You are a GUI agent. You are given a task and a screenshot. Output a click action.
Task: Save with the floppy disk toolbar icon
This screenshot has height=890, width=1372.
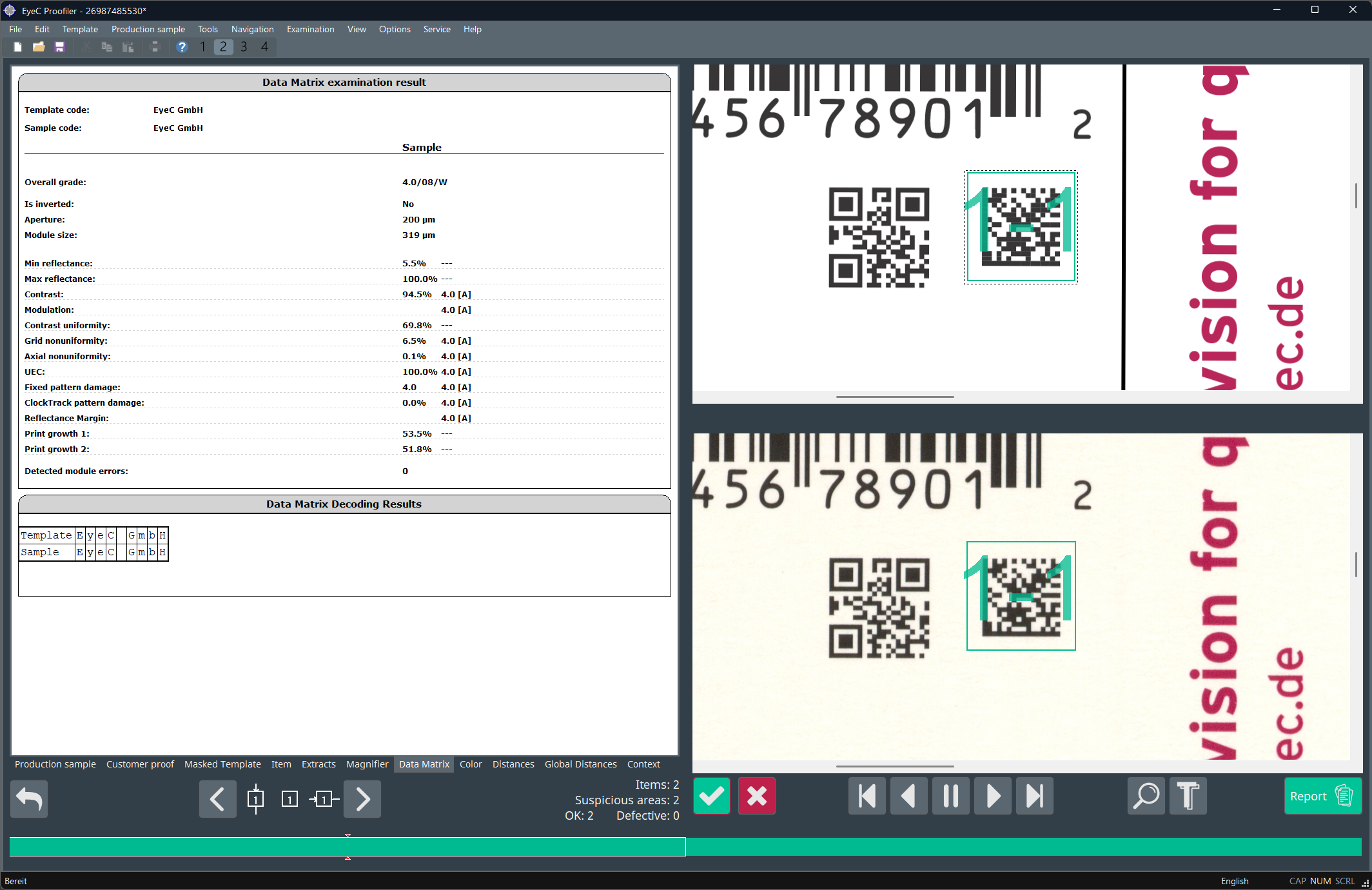pos(60,47)
